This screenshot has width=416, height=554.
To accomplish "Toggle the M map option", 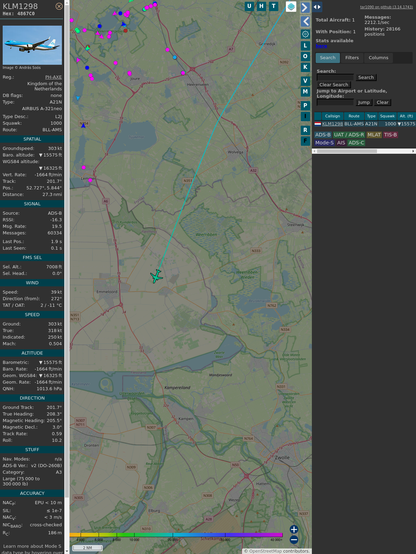I will 305,92.
